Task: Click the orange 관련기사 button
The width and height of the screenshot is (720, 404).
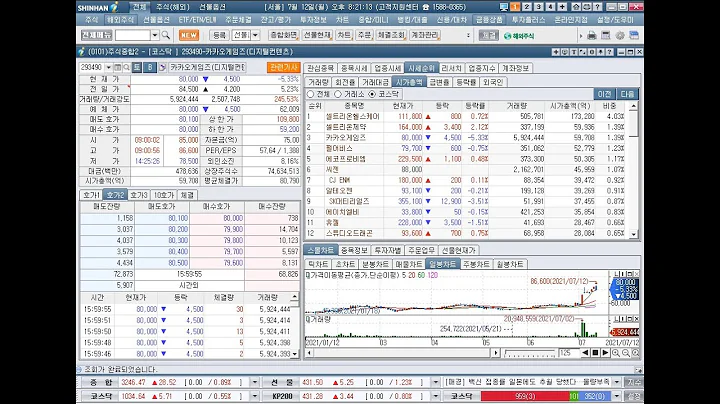Action: [283, 67]
